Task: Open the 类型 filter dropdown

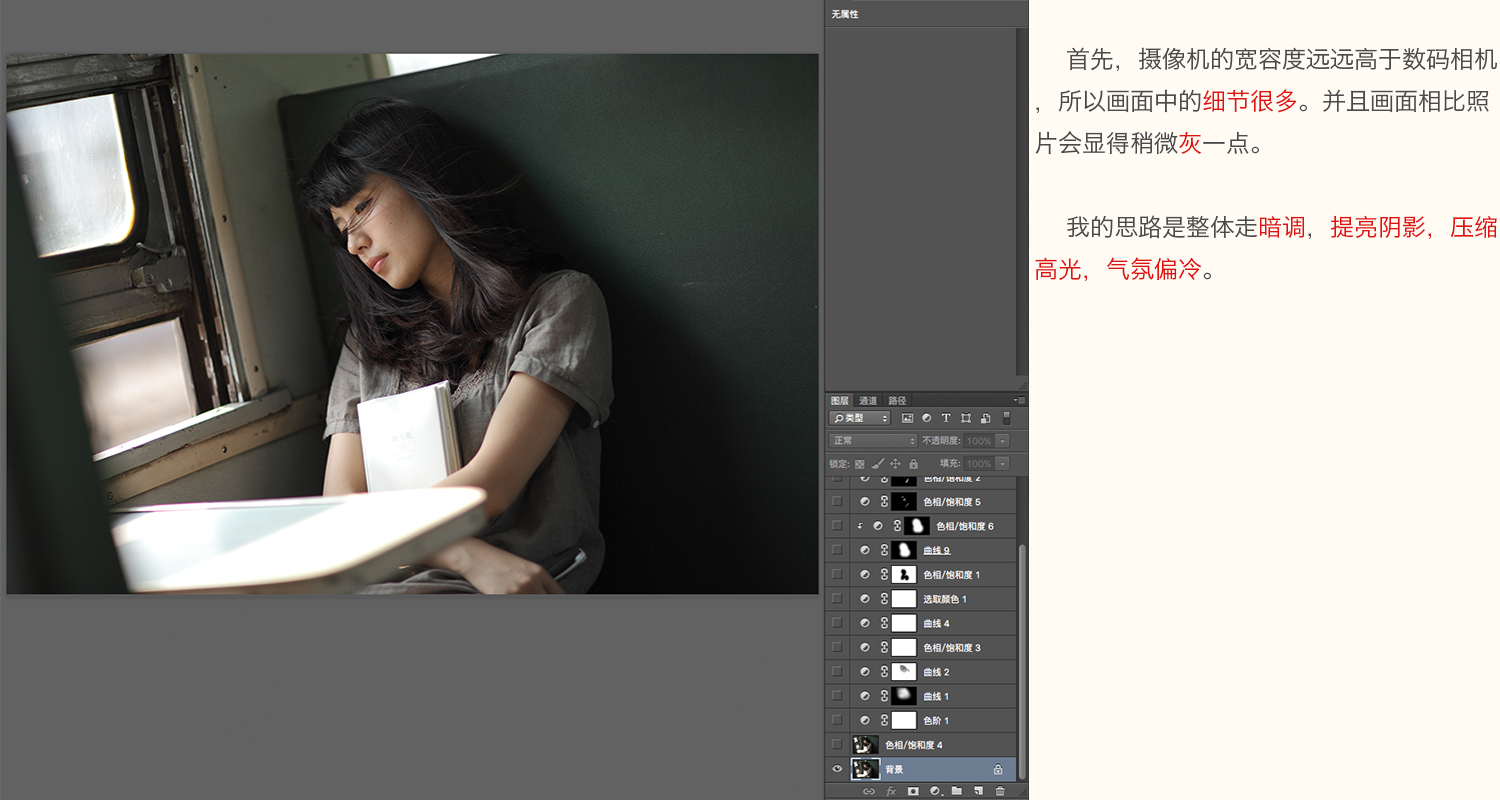Action: click(859, 418)
